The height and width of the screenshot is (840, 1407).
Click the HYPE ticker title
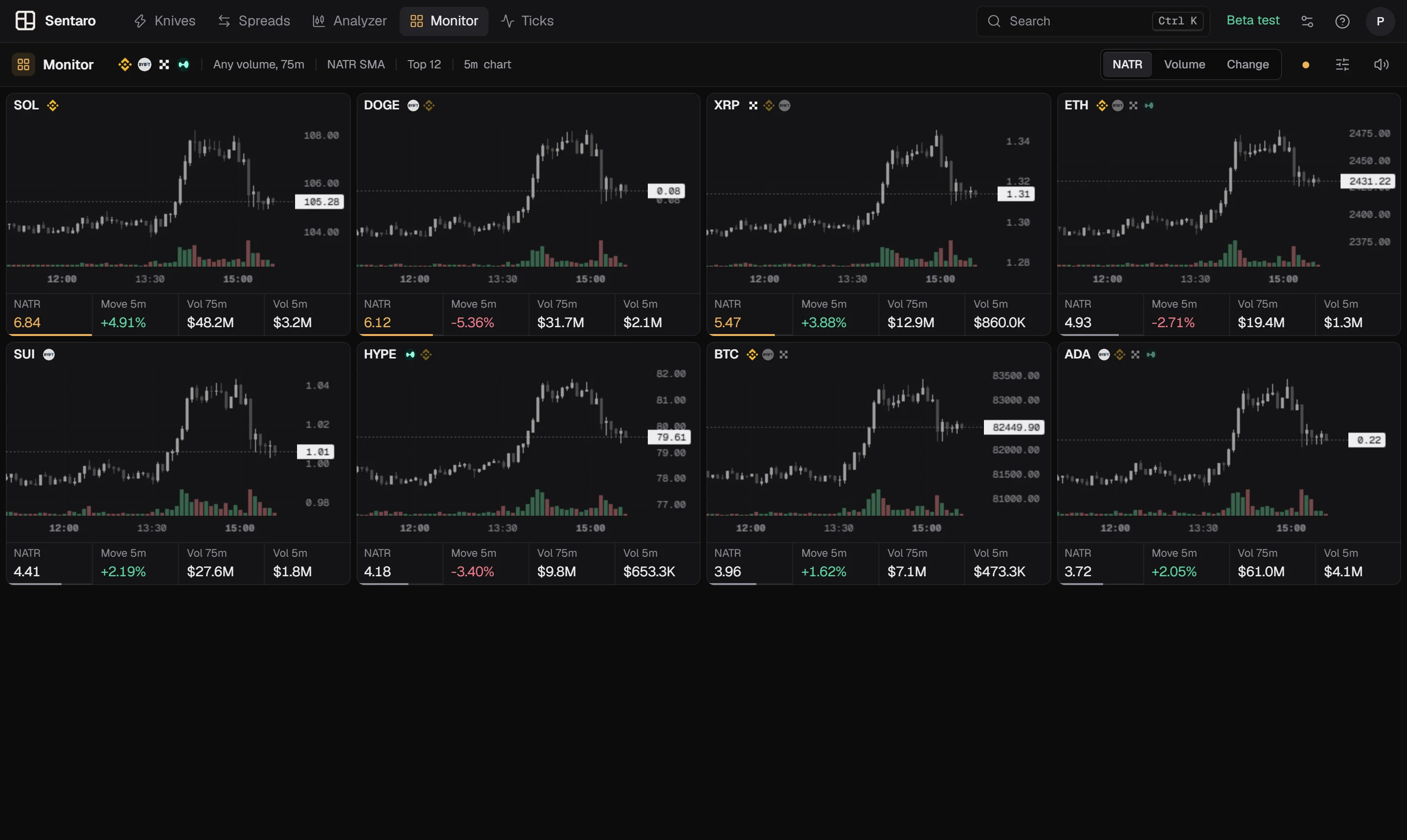[379, 355]
